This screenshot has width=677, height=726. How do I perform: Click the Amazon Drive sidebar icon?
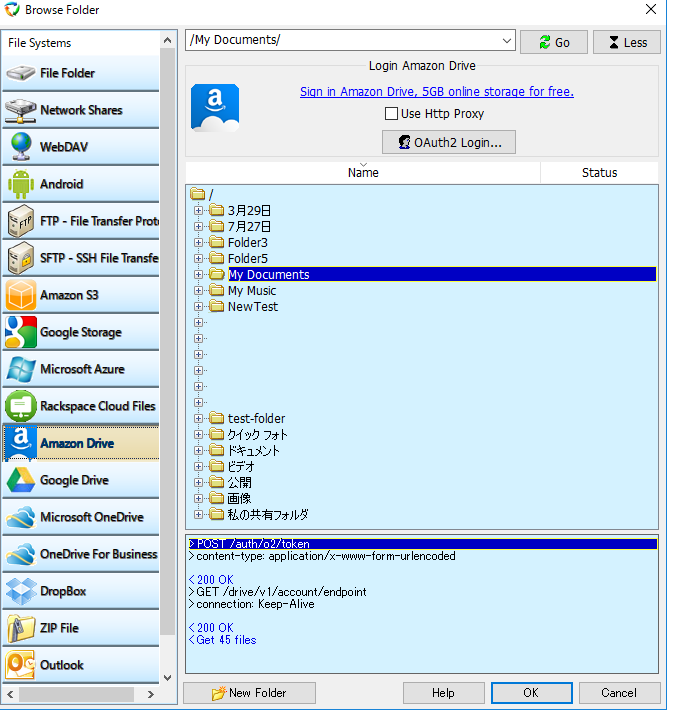pos(20,443)
